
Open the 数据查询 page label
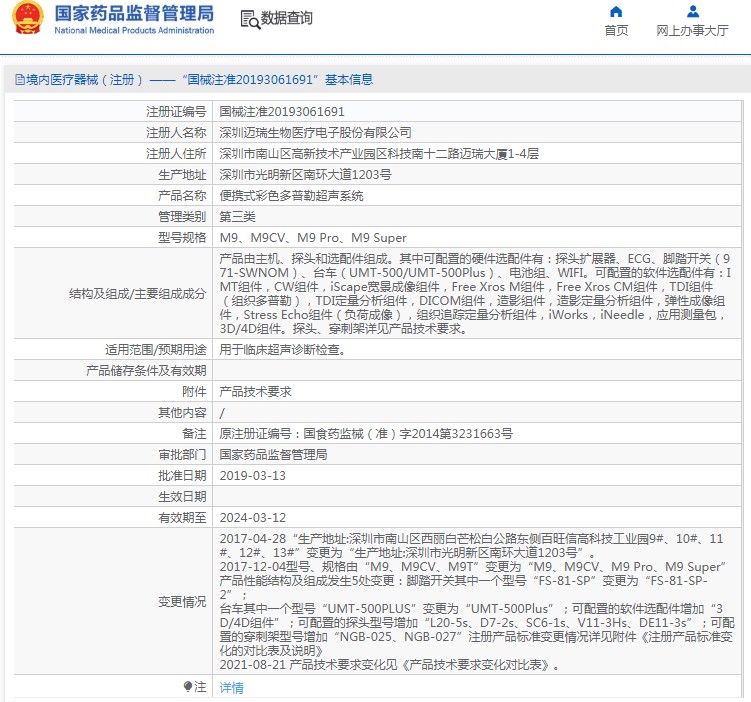tap(286, 19)
